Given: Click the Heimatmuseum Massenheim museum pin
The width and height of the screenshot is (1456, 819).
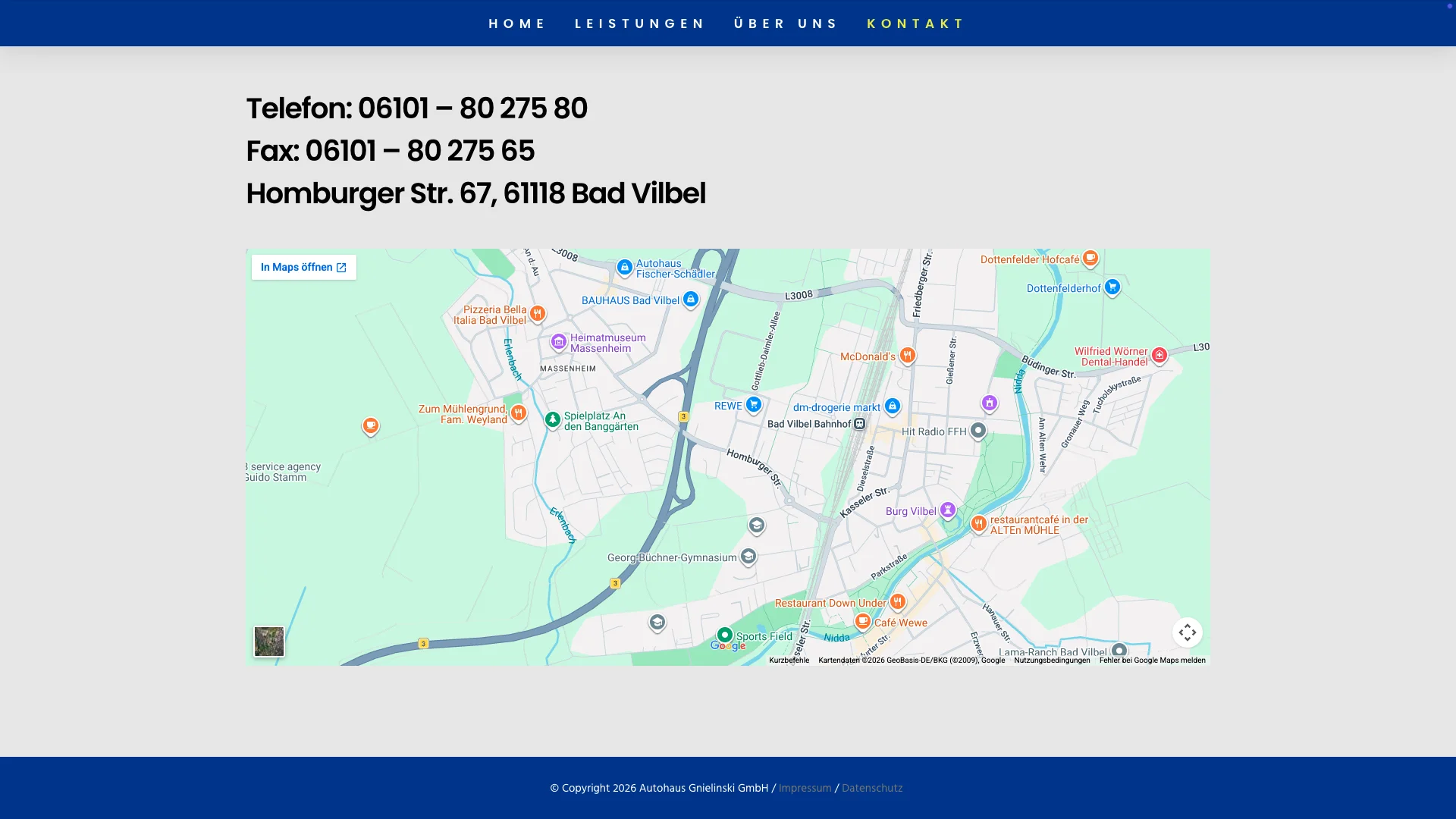Looking at the screenshot, I should click(x=559, y=343).
